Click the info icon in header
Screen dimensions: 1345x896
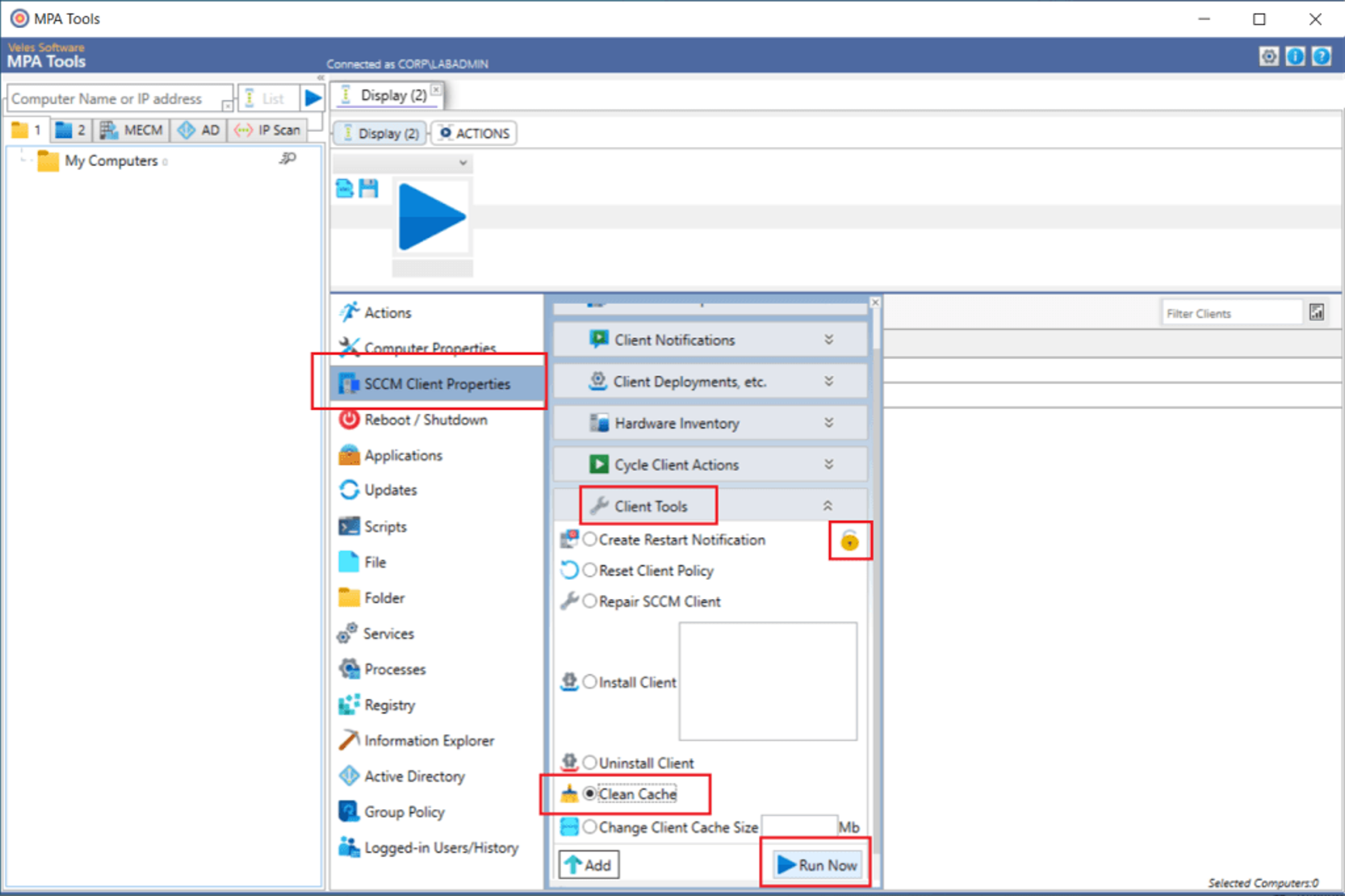[x=1295, y=57]
